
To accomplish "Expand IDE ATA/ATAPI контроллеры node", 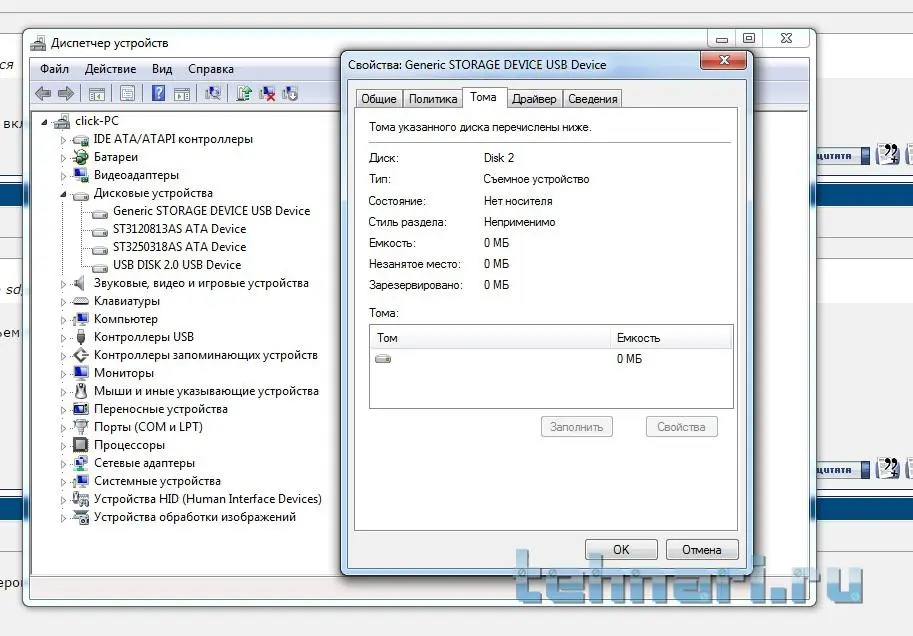I will tap(63, 140).
